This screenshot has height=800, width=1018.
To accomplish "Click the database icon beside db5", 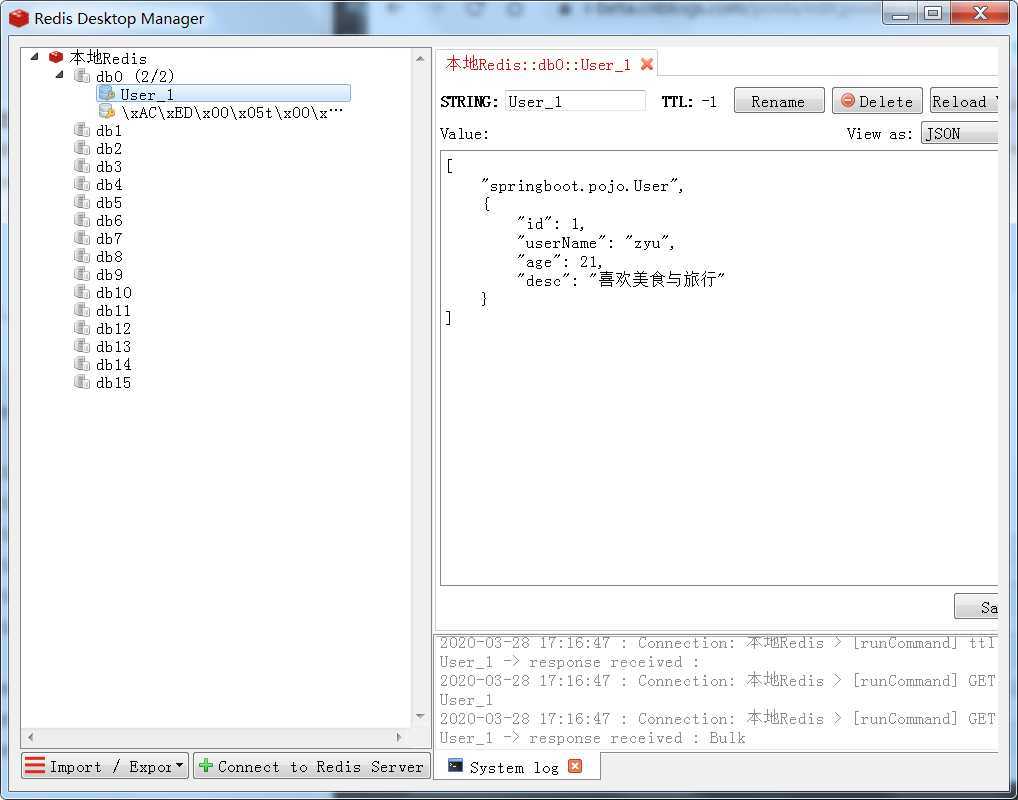I will tap(82, 202).
